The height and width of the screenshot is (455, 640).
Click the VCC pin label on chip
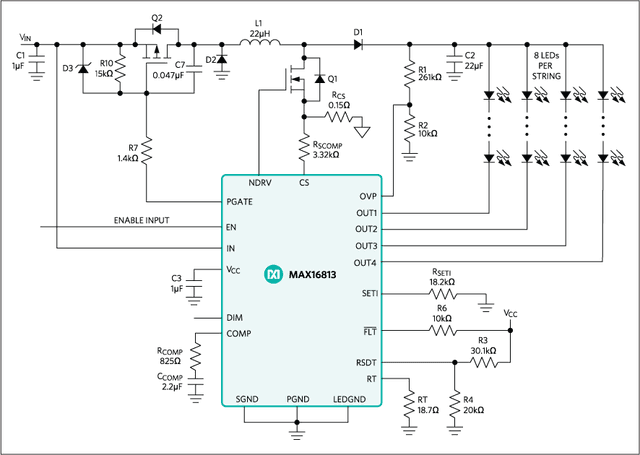click(233, 270)
